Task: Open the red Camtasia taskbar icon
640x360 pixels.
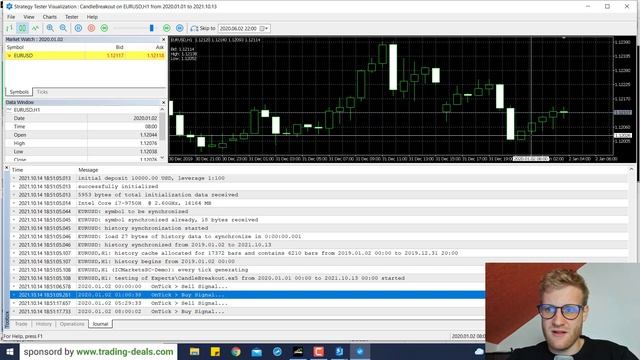Action: pos(319,352)
